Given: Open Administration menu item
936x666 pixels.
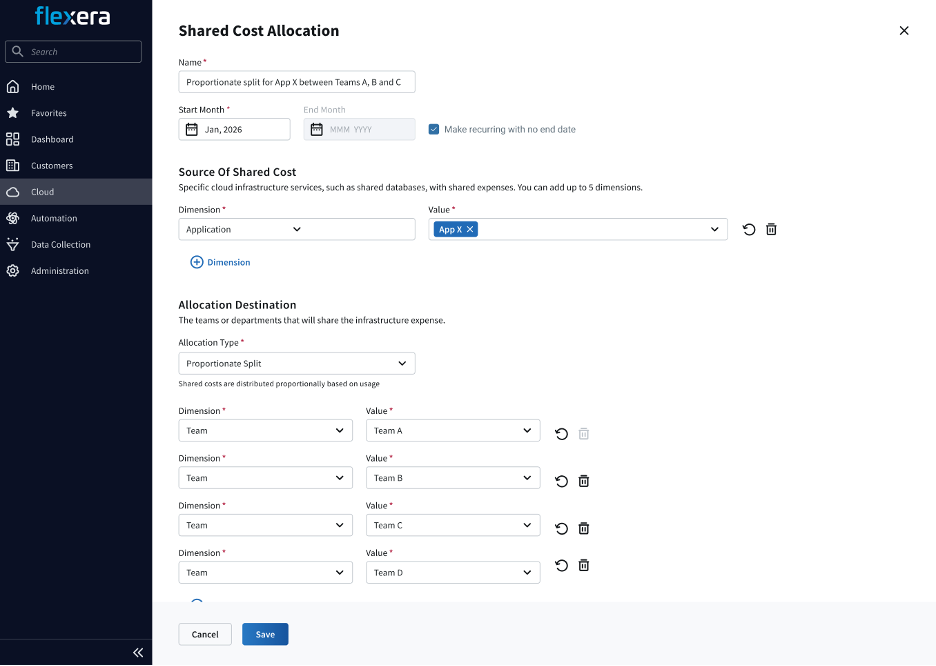Looking at the screenshot, I should coord(76,270).
